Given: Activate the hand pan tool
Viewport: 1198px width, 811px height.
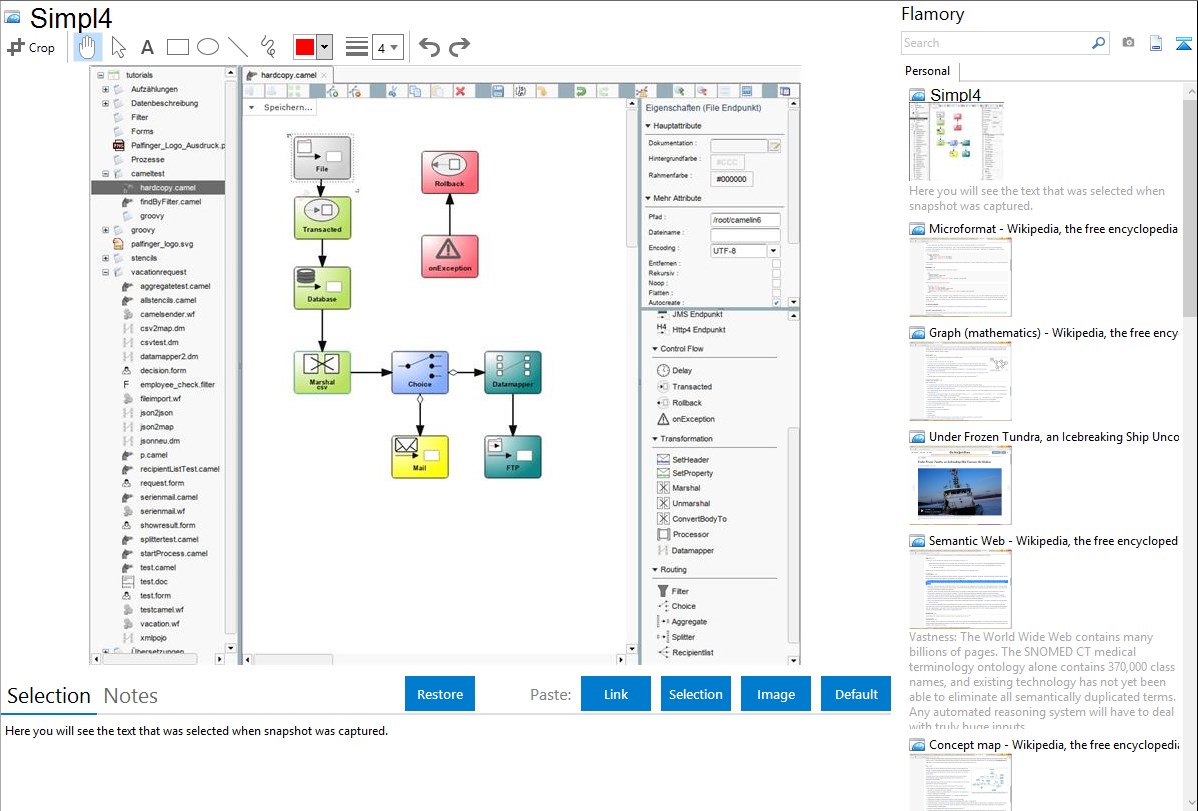Looking at the screenshot, I should pyautogui.click(x=88, y=47).
